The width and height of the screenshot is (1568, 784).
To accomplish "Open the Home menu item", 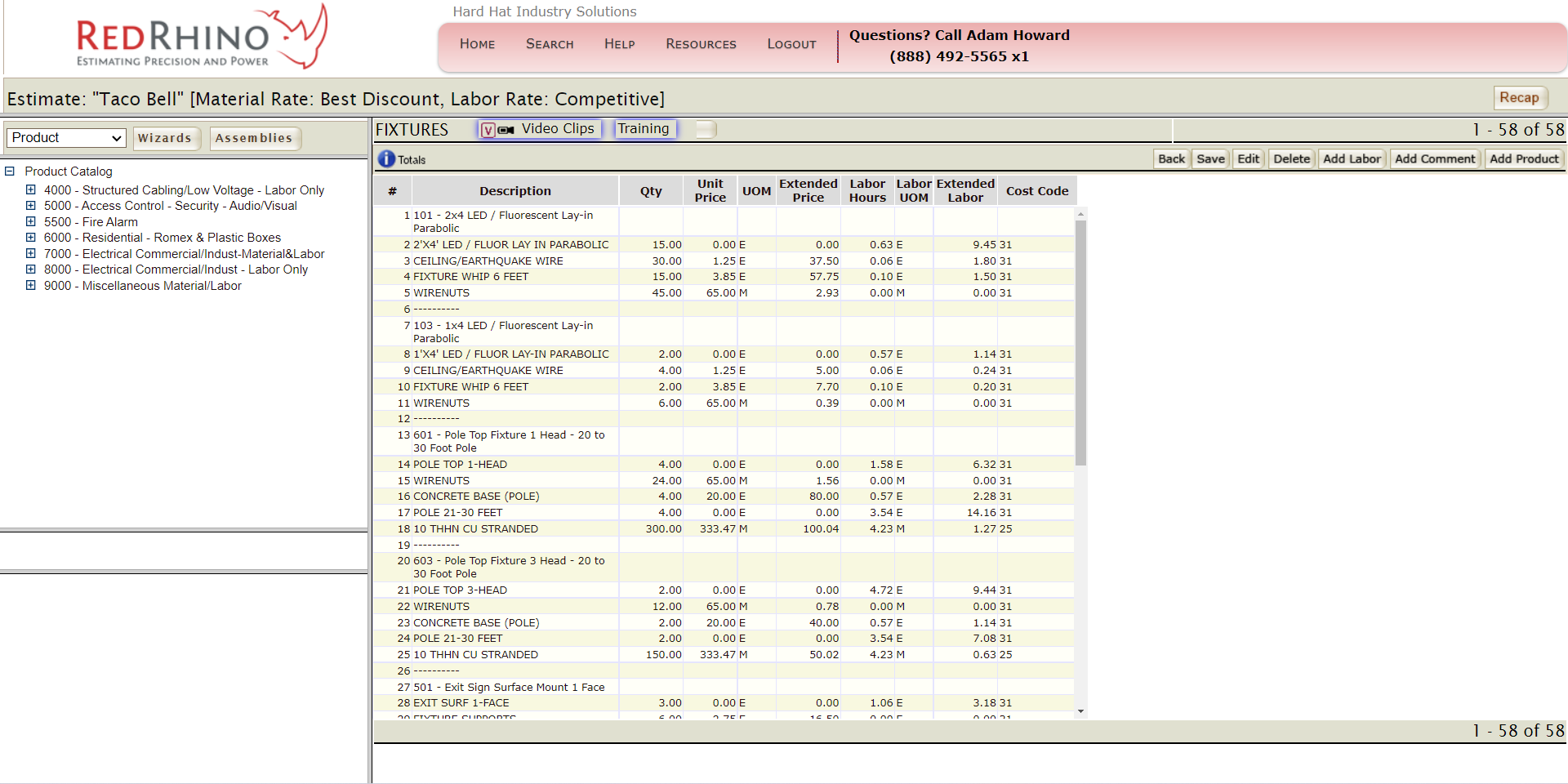I will tap(477, 44).
